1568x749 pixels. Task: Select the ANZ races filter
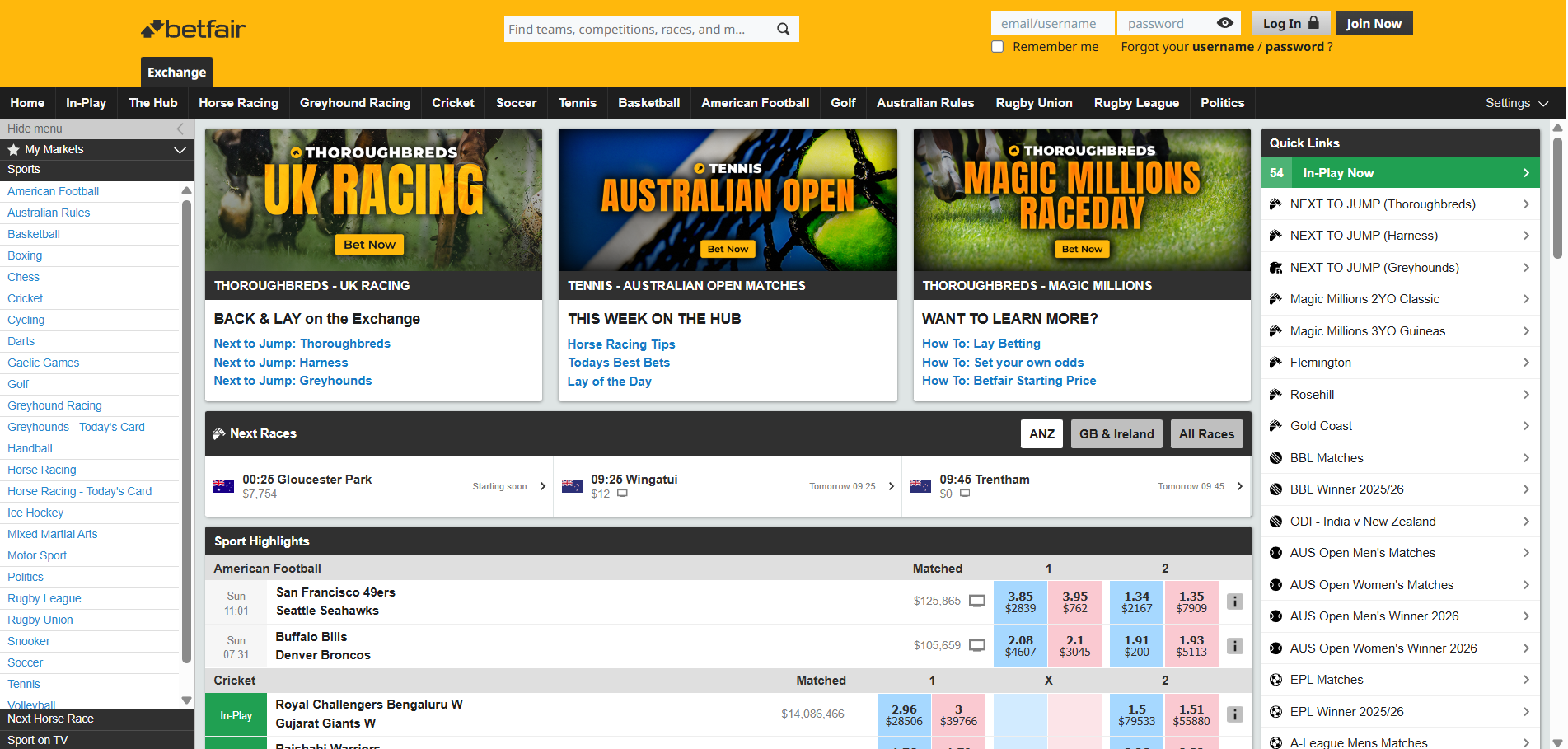(x=1041, y=434)
